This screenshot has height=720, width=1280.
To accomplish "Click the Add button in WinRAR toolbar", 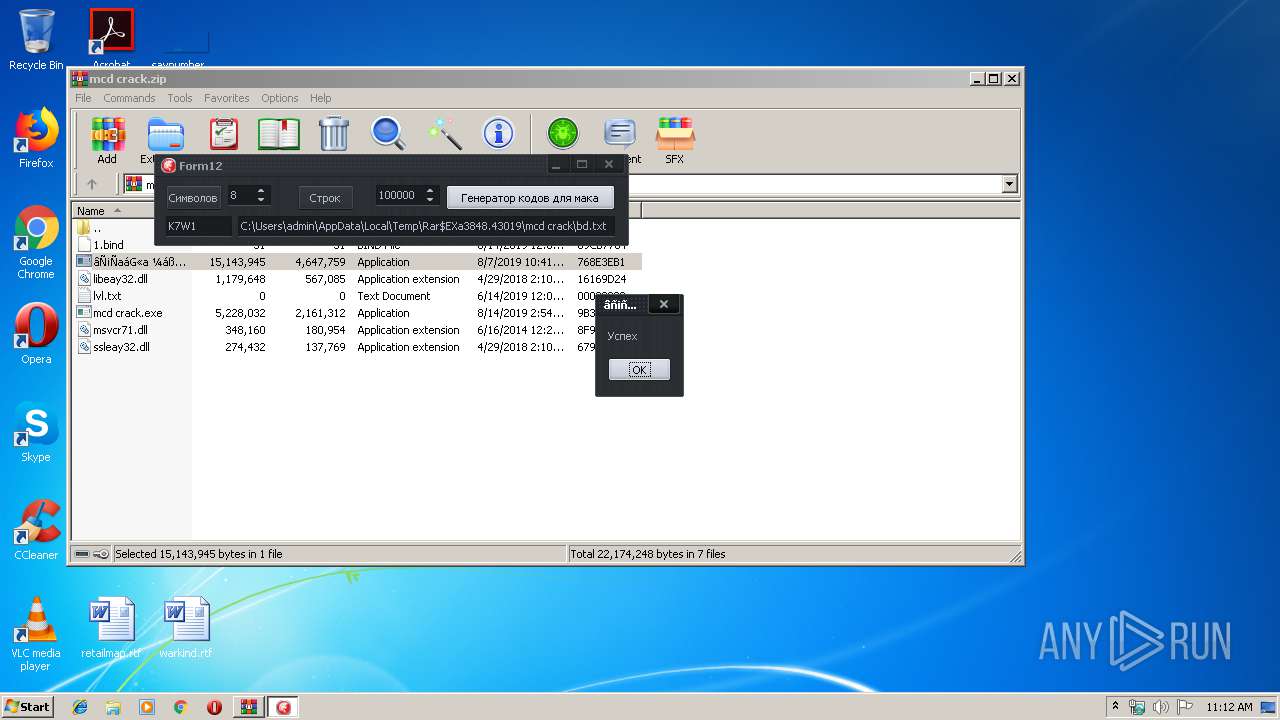I will pyautogui.click(x=107, y=140).
